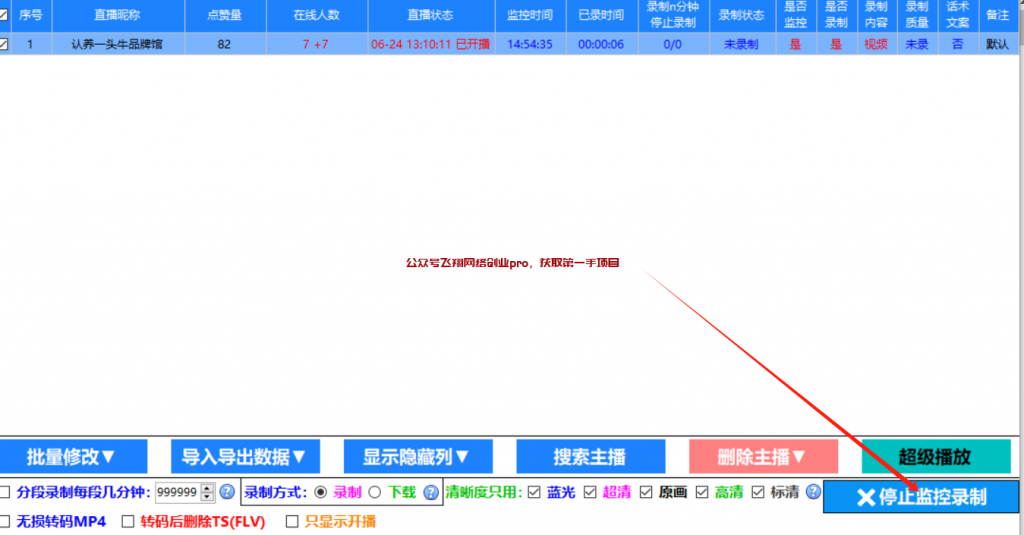Viewport: 1024px width, 535px height.
Task: Select the 下载 radio button
Action: click(x=375, y=492)
